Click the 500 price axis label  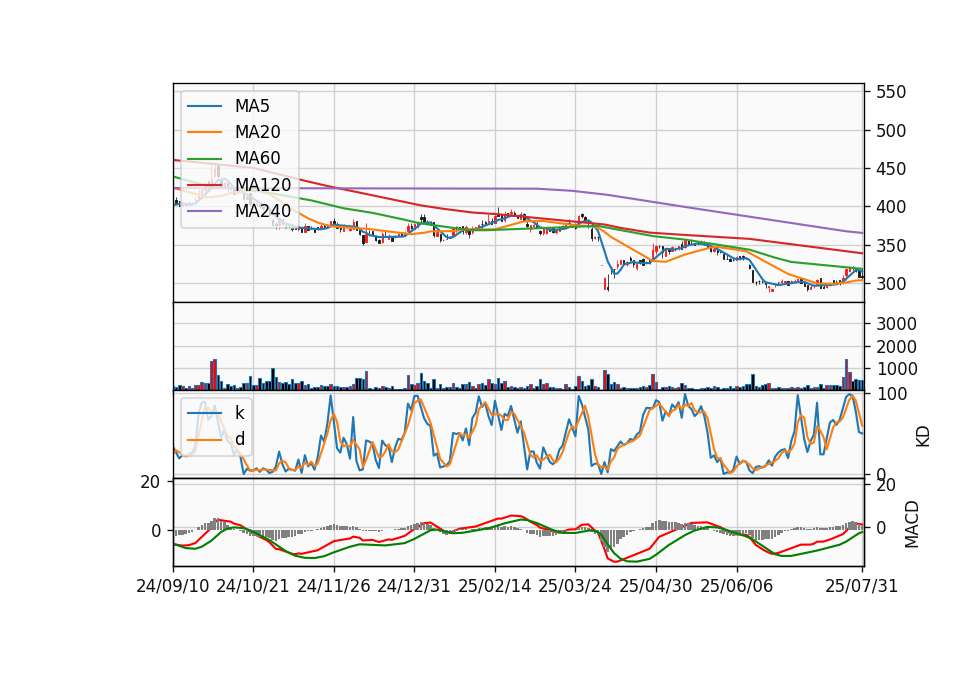(891, 131)
